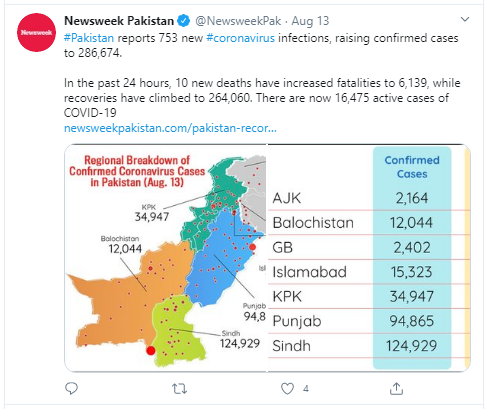
Task: Open the @NewsweekPak handle
Action: [238, 21]
